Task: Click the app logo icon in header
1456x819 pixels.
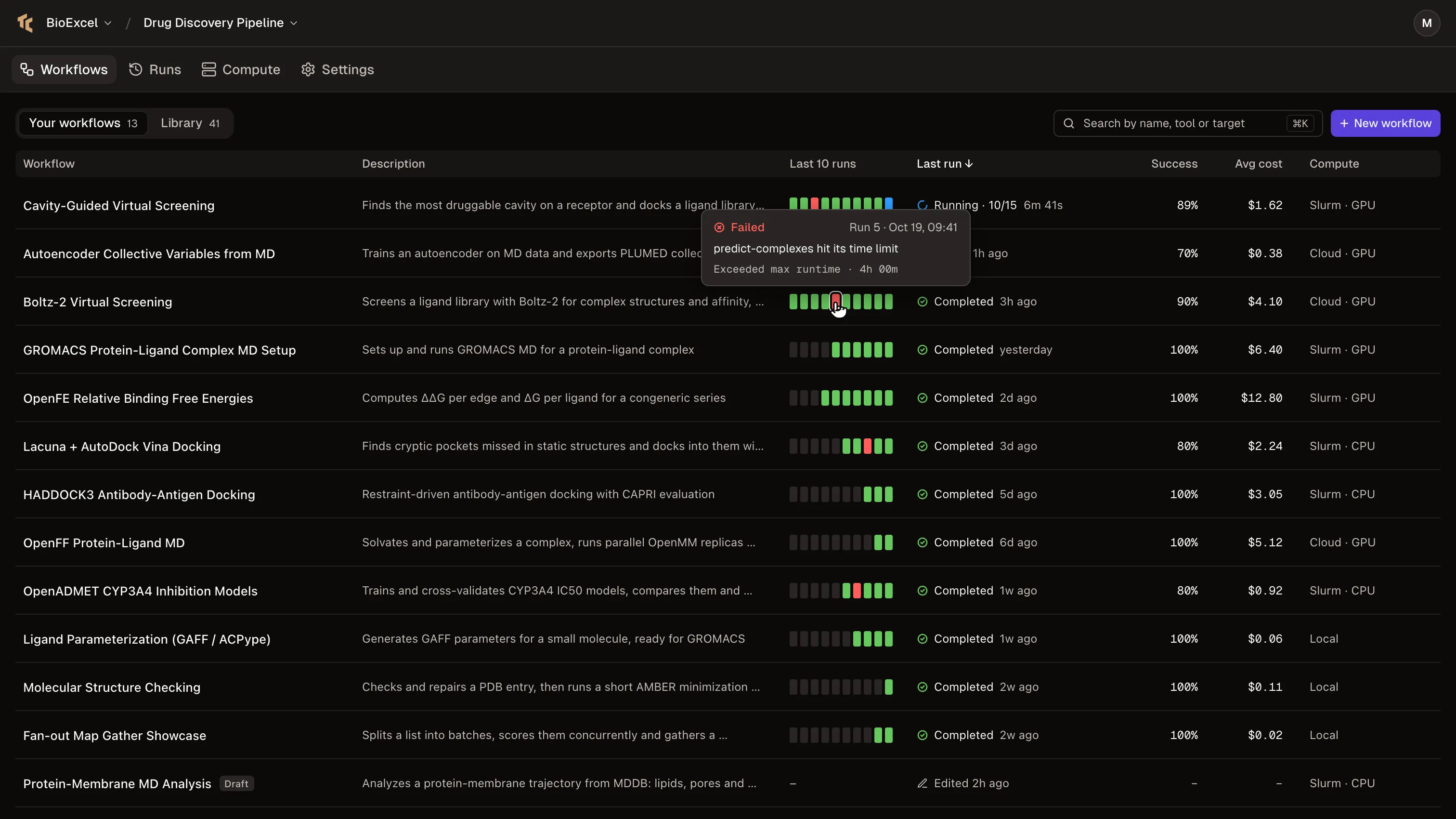Action: [x=25, y=23]
